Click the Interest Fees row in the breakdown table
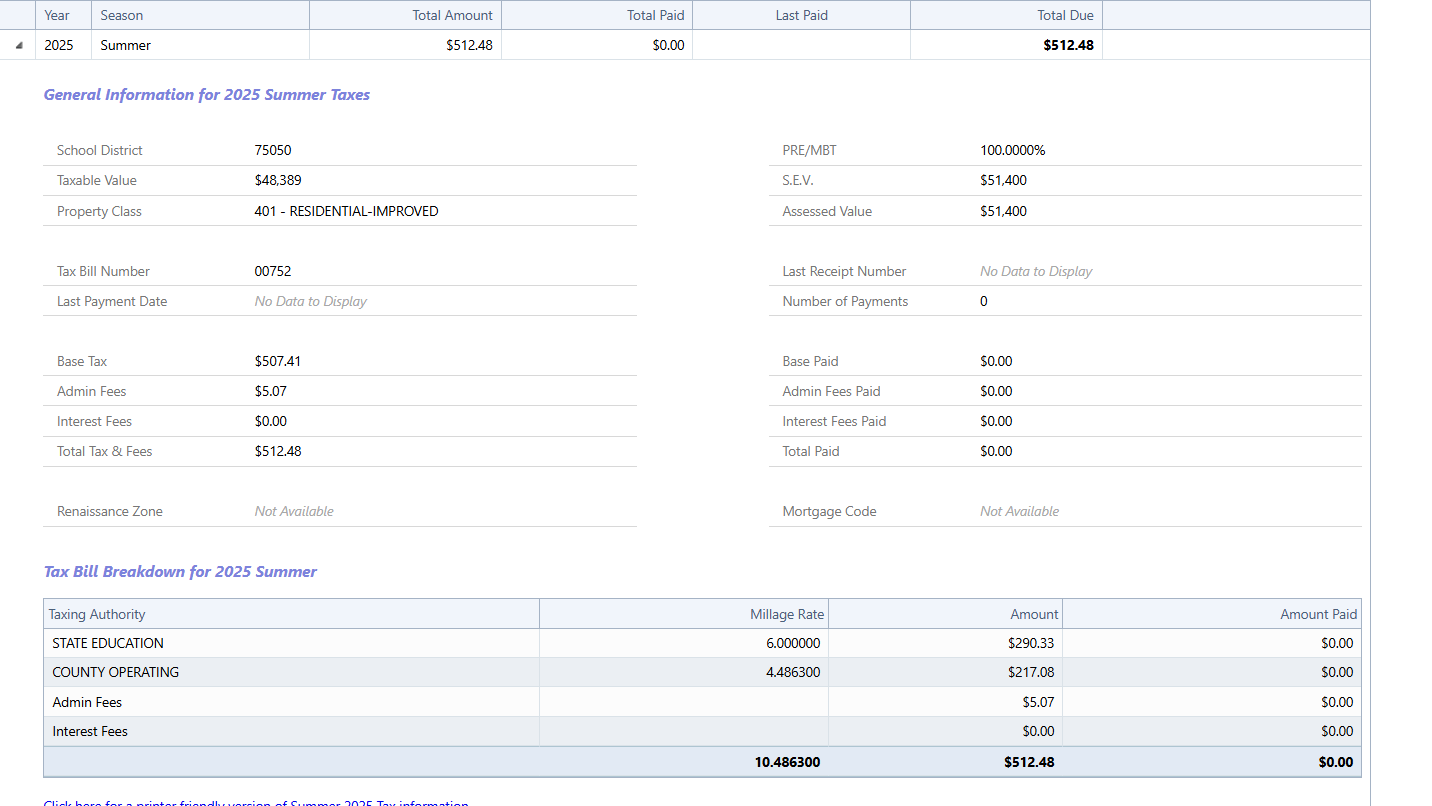 click(90, 731)
